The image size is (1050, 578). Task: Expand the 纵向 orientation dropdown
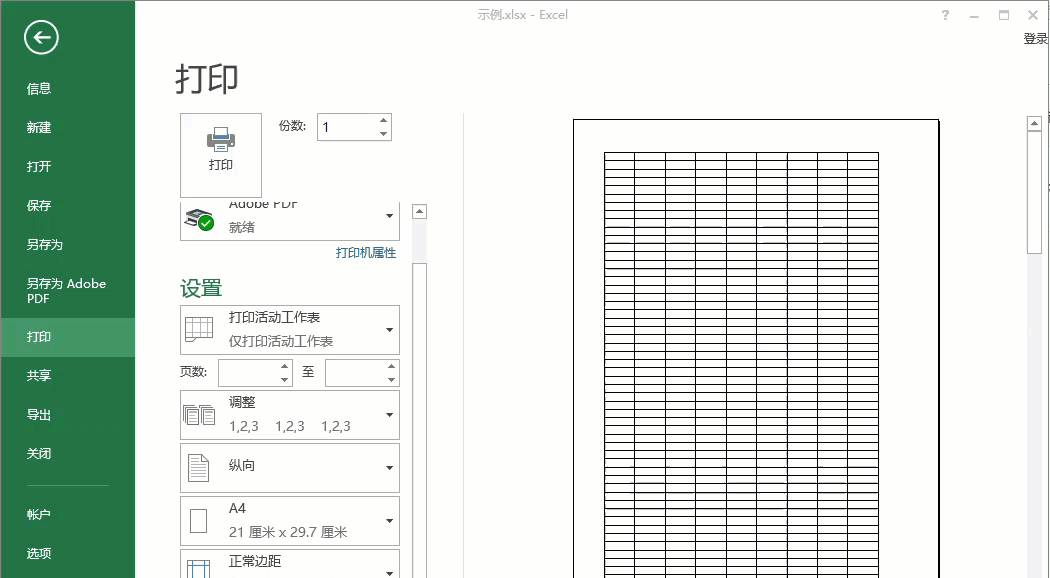pos(389,468)
